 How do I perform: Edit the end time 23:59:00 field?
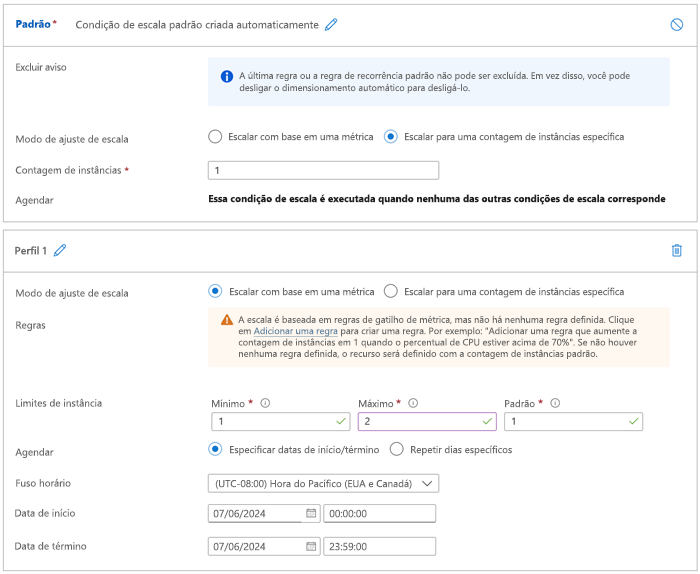coord(379,546)
